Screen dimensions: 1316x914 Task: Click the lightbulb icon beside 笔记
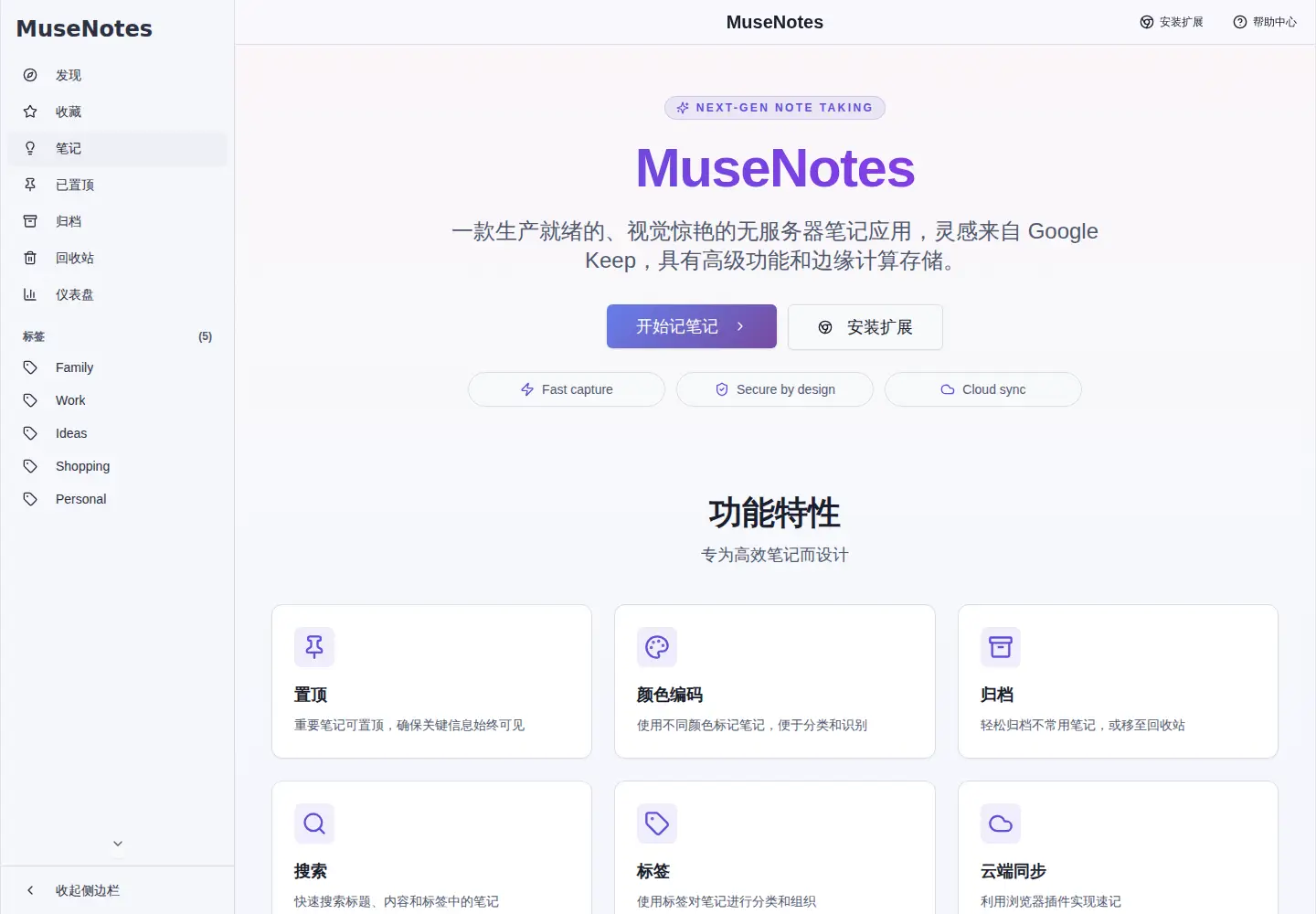coord(30,148)
